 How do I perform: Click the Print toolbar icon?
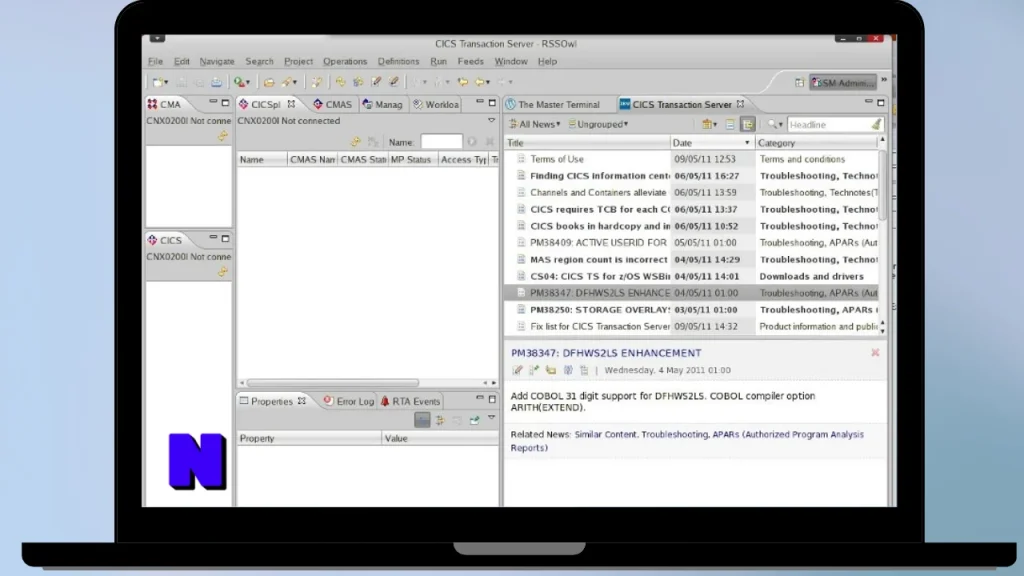pos(216,82)
